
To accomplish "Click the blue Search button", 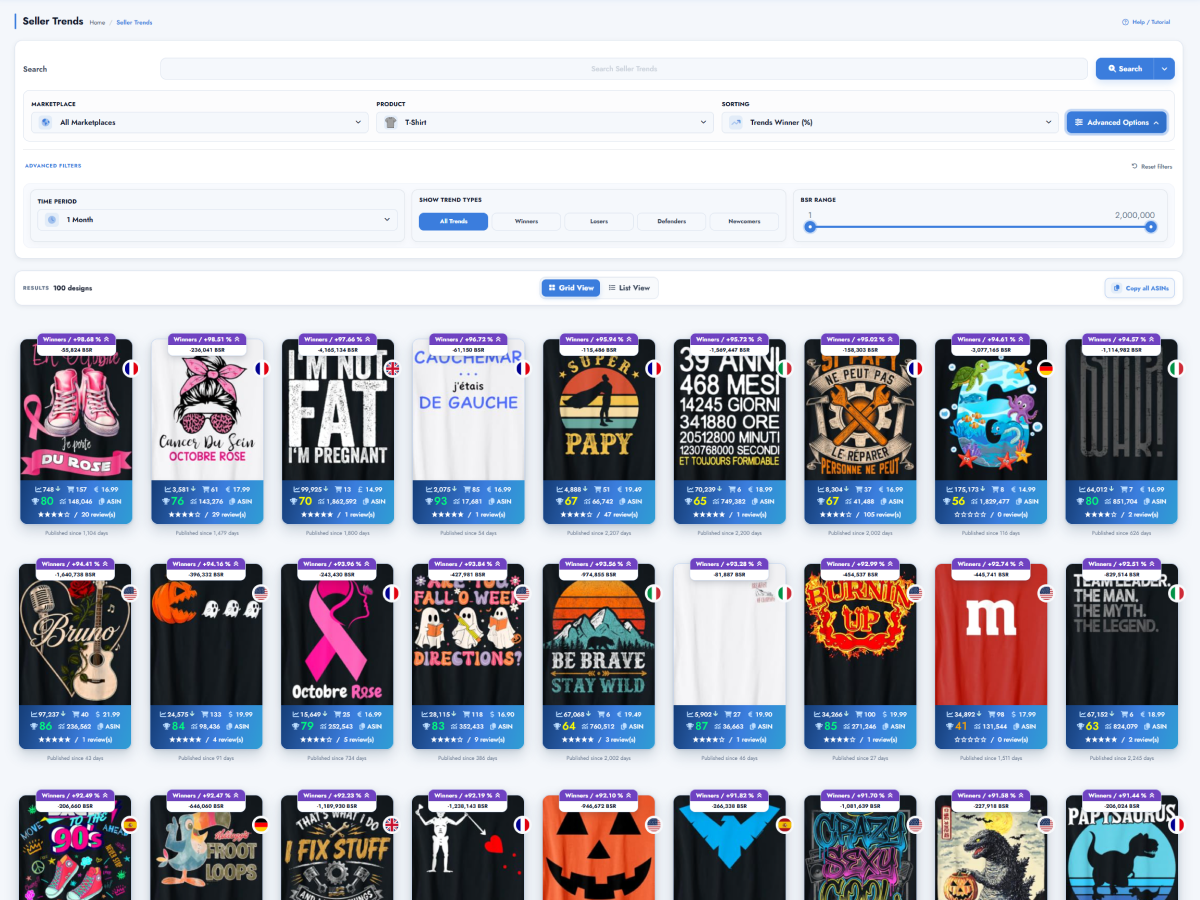I will (1125, 69).
